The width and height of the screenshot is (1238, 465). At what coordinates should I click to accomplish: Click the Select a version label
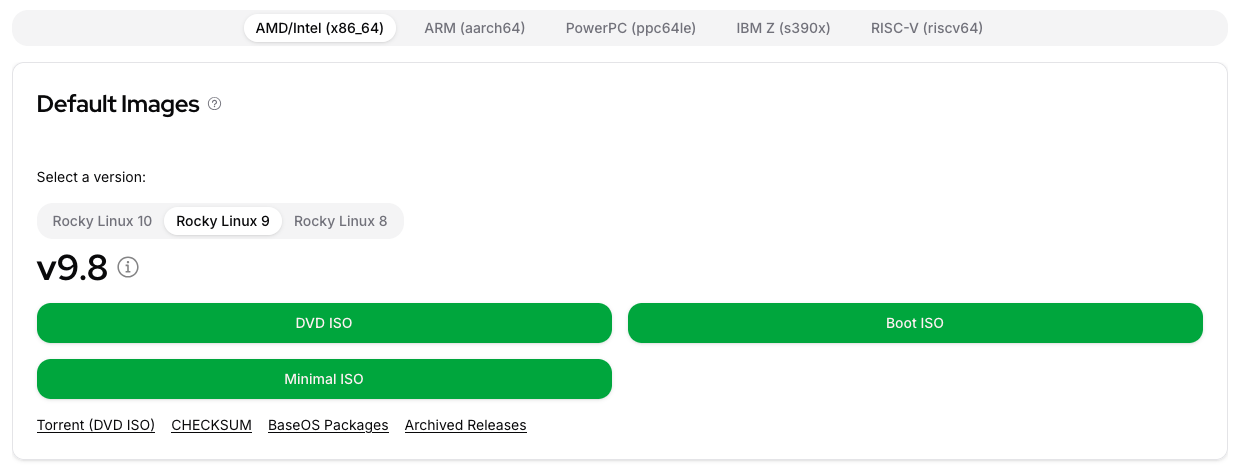(92, 177)
